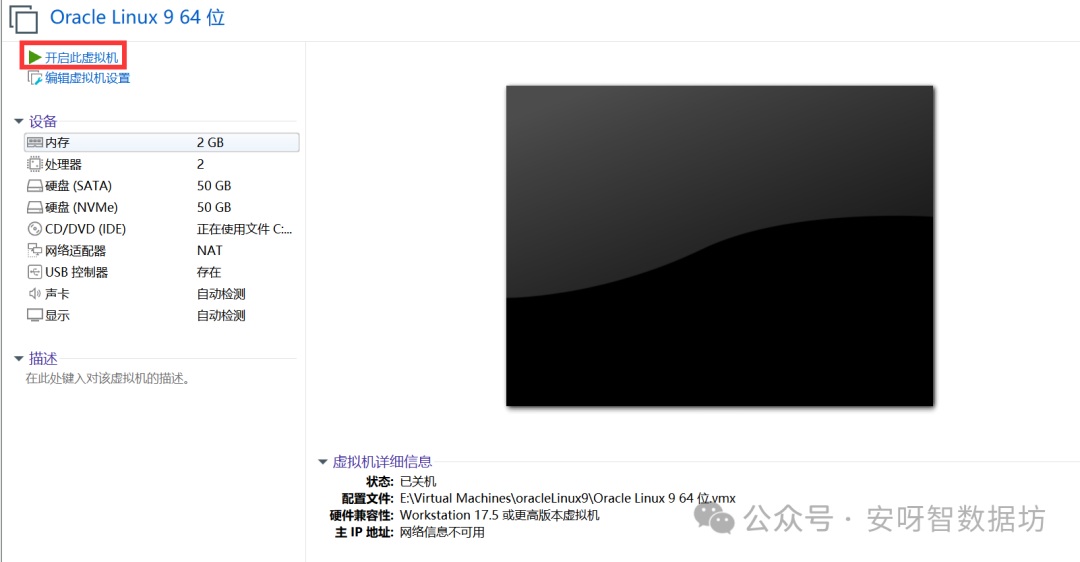Click the display monitor icon

point(34,315)
